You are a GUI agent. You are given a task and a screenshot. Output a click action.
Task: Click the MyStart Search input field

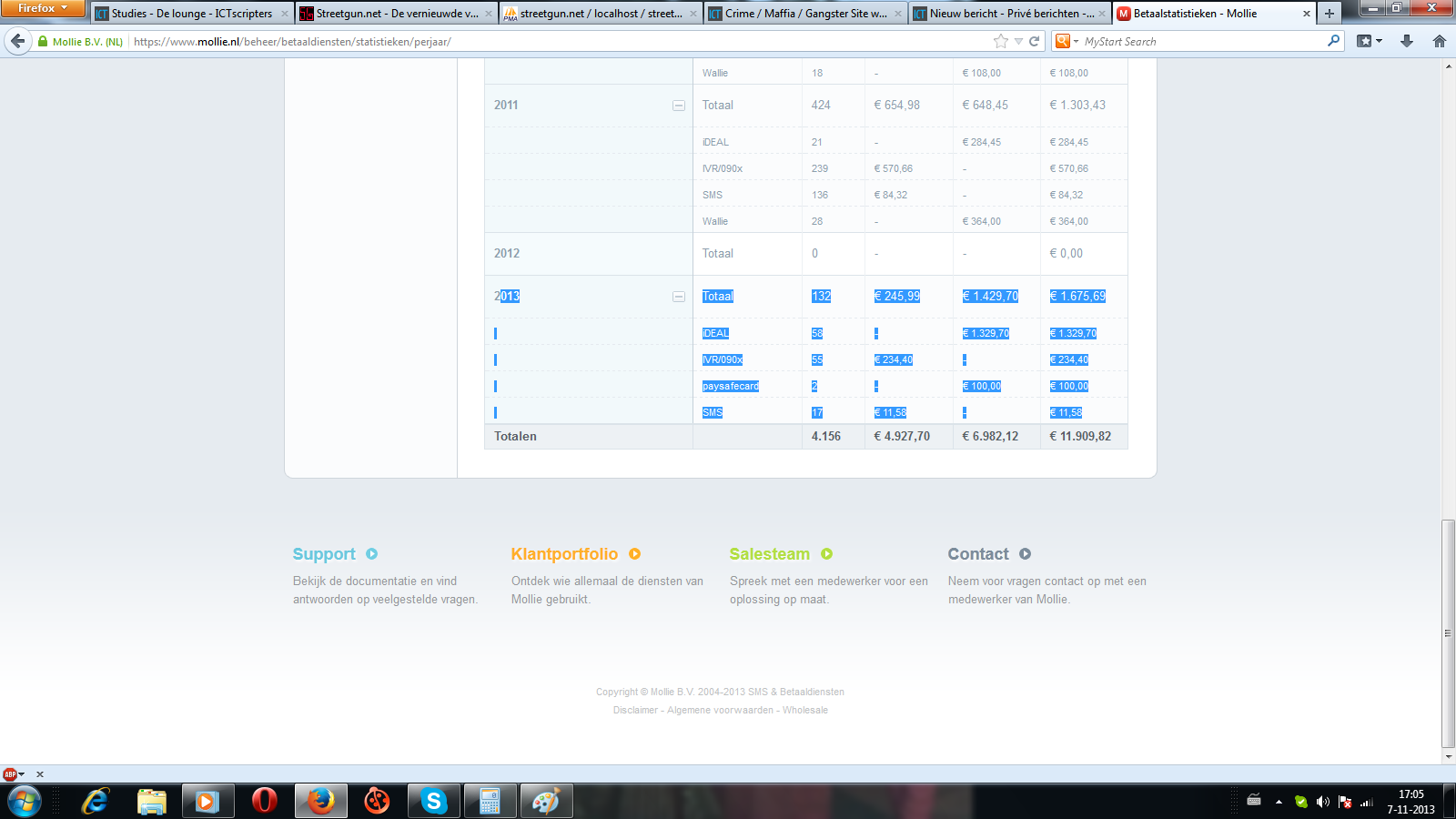point(1201,41)
